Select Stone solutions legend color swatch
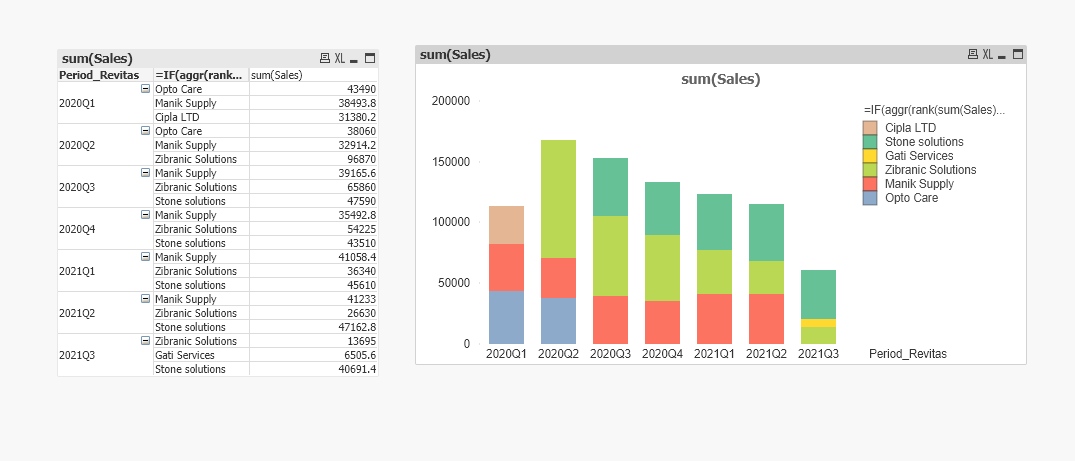The height and width of the screenshot is (461, 1075). [870, 142]
